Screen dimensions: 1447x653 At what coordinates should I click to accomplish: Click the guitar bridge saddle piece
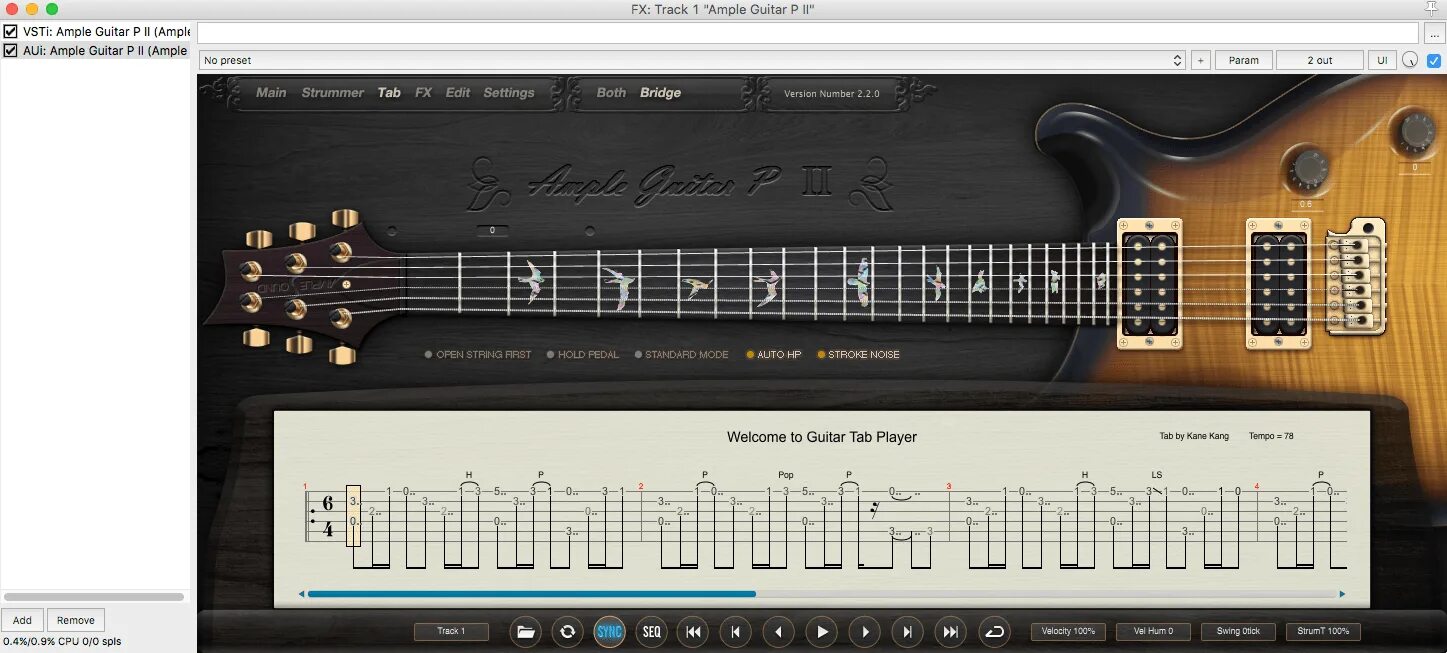pyautogui.click(x=1355, y=277)
